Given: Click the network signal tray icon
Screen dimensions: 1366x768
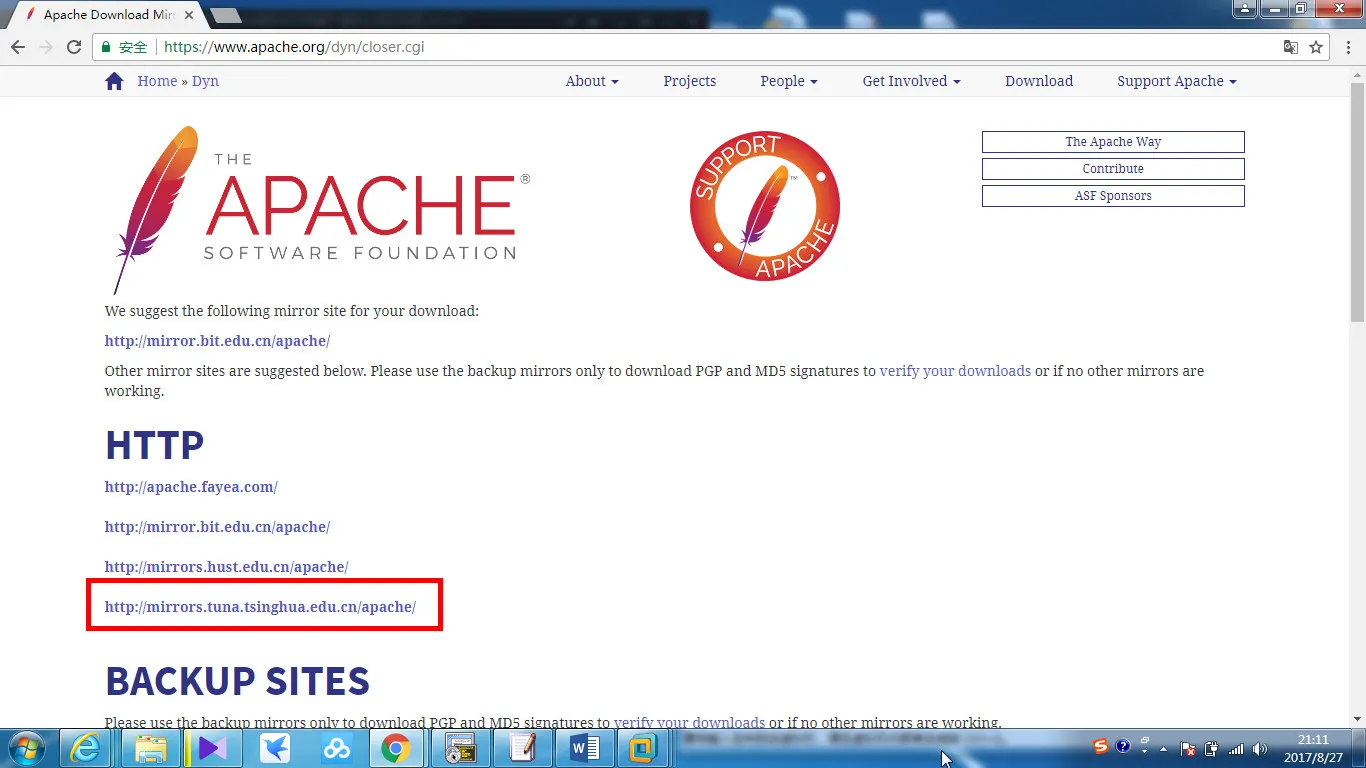Looking at the screenshot, I should 1236,749.
